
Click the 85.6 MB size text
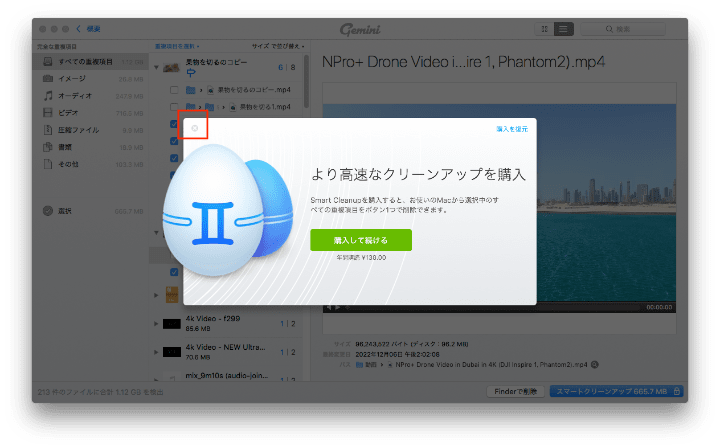tap(198, 329)
